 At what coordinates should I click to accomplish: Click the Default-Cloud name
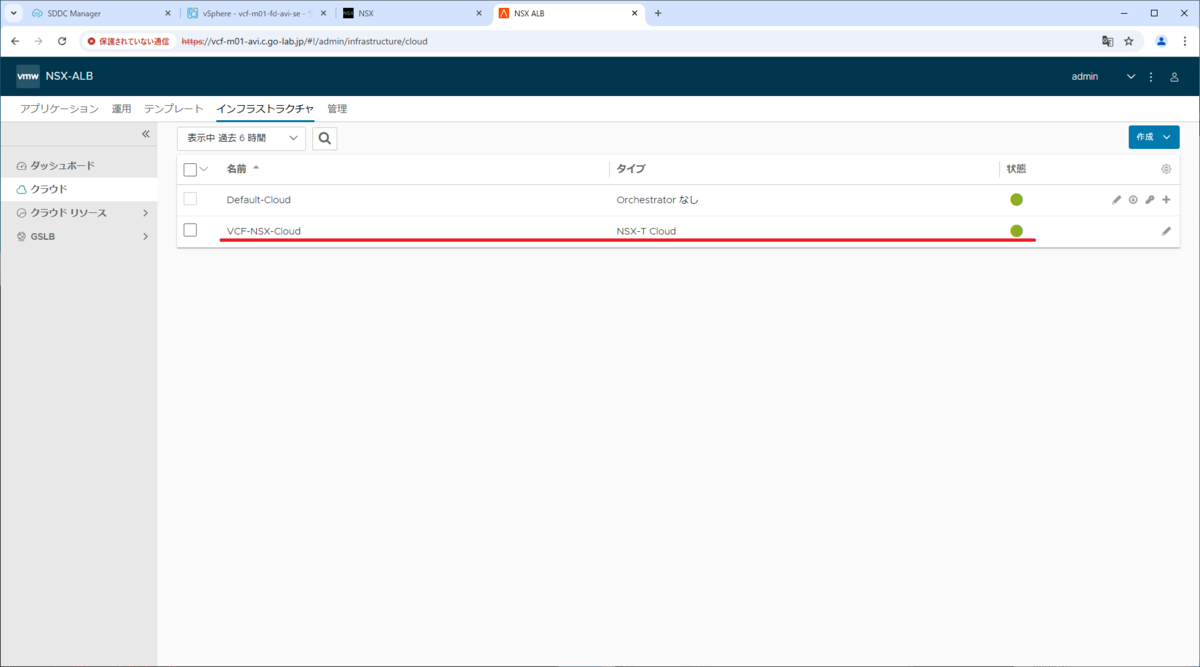[x=258, y=200]
